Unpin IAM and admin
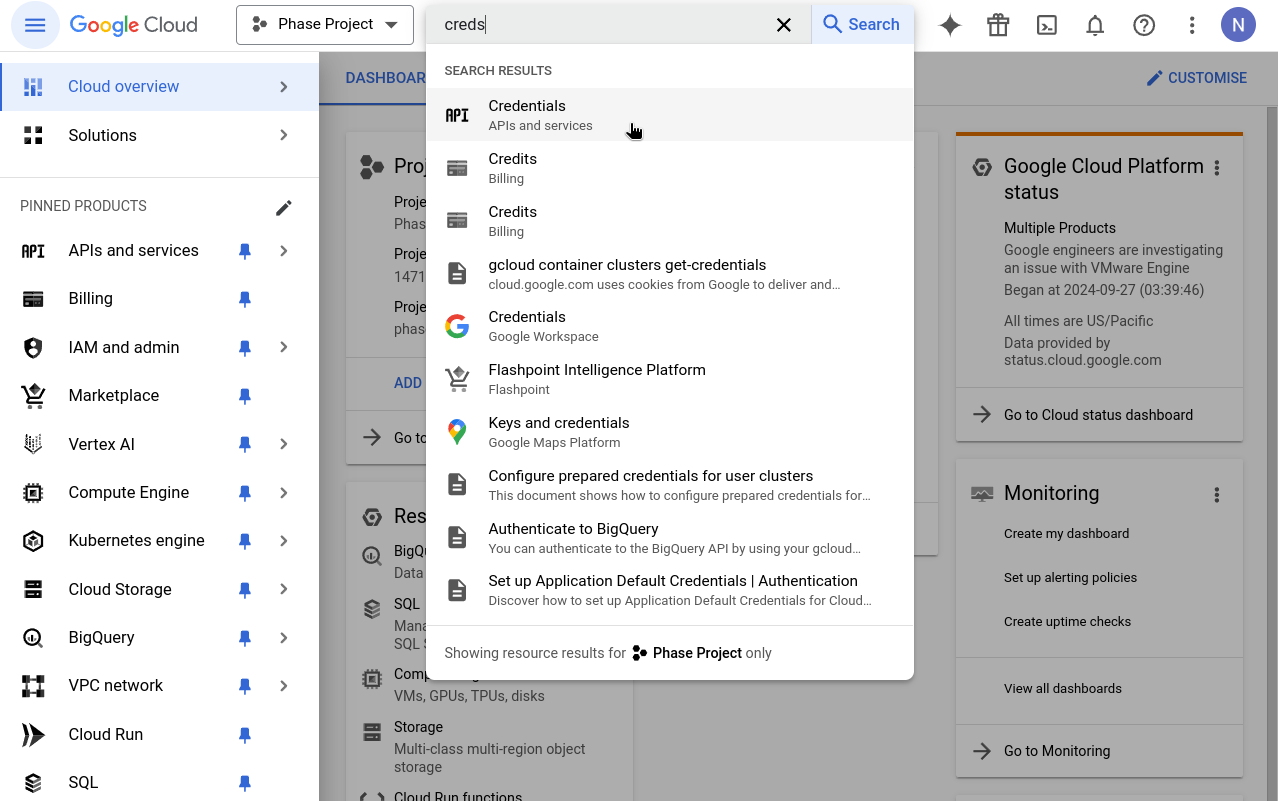1278x801 pixels. pos(244,347)
